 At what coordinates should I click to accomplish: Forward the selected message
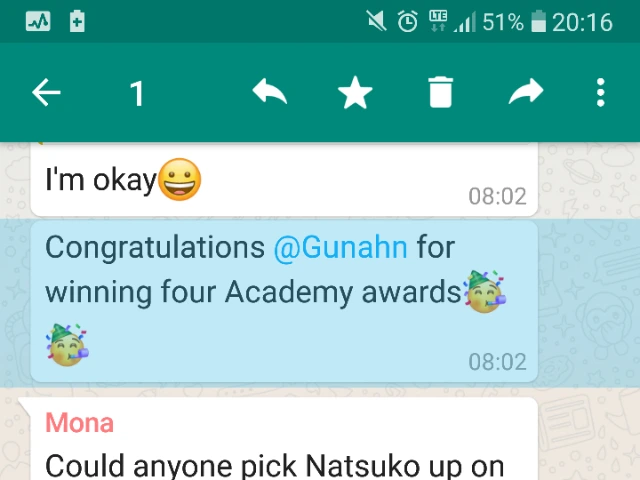526,92
